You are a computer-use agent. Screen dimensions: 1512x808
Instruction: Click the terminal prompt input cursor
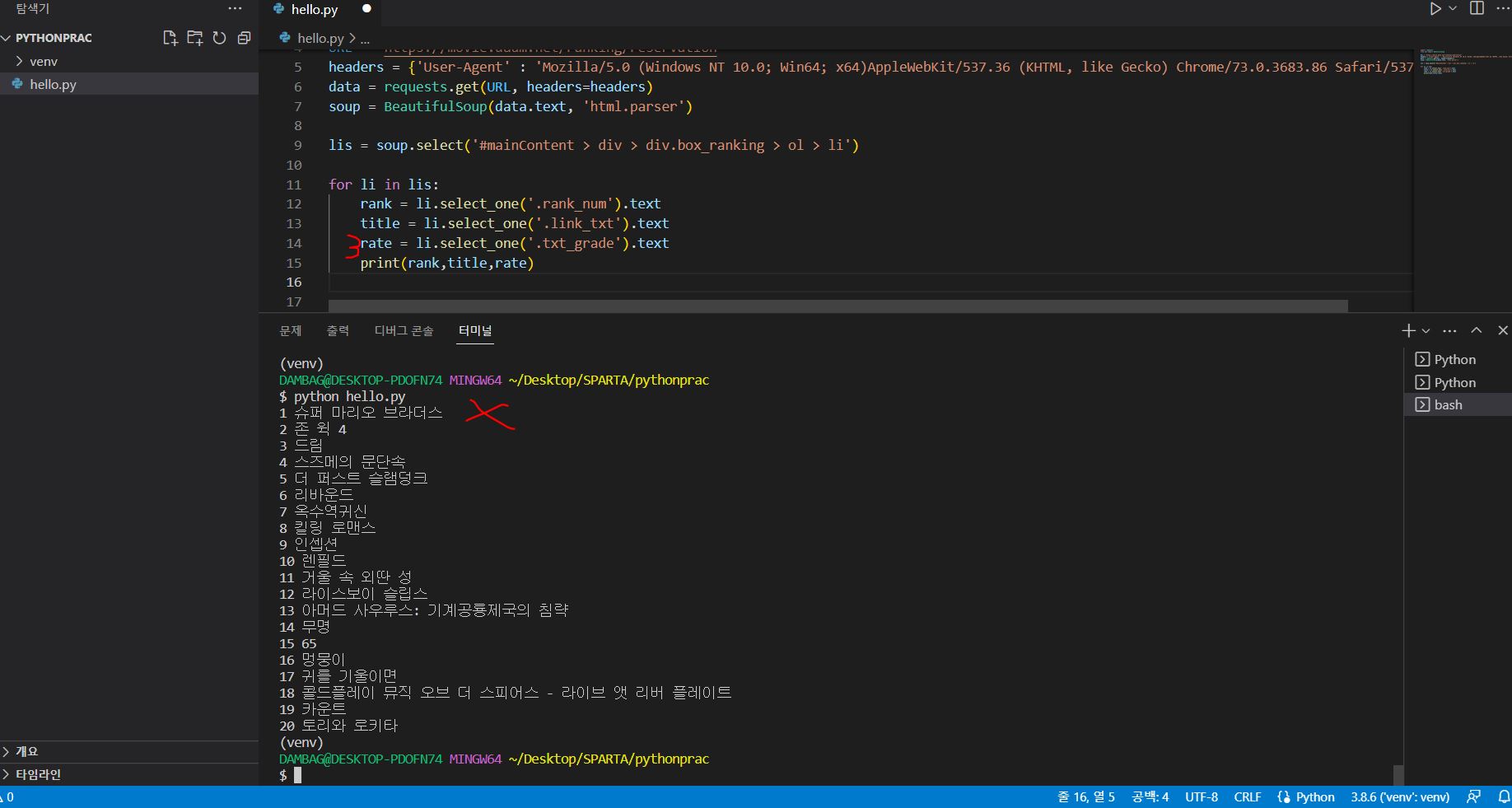(297, 775)
